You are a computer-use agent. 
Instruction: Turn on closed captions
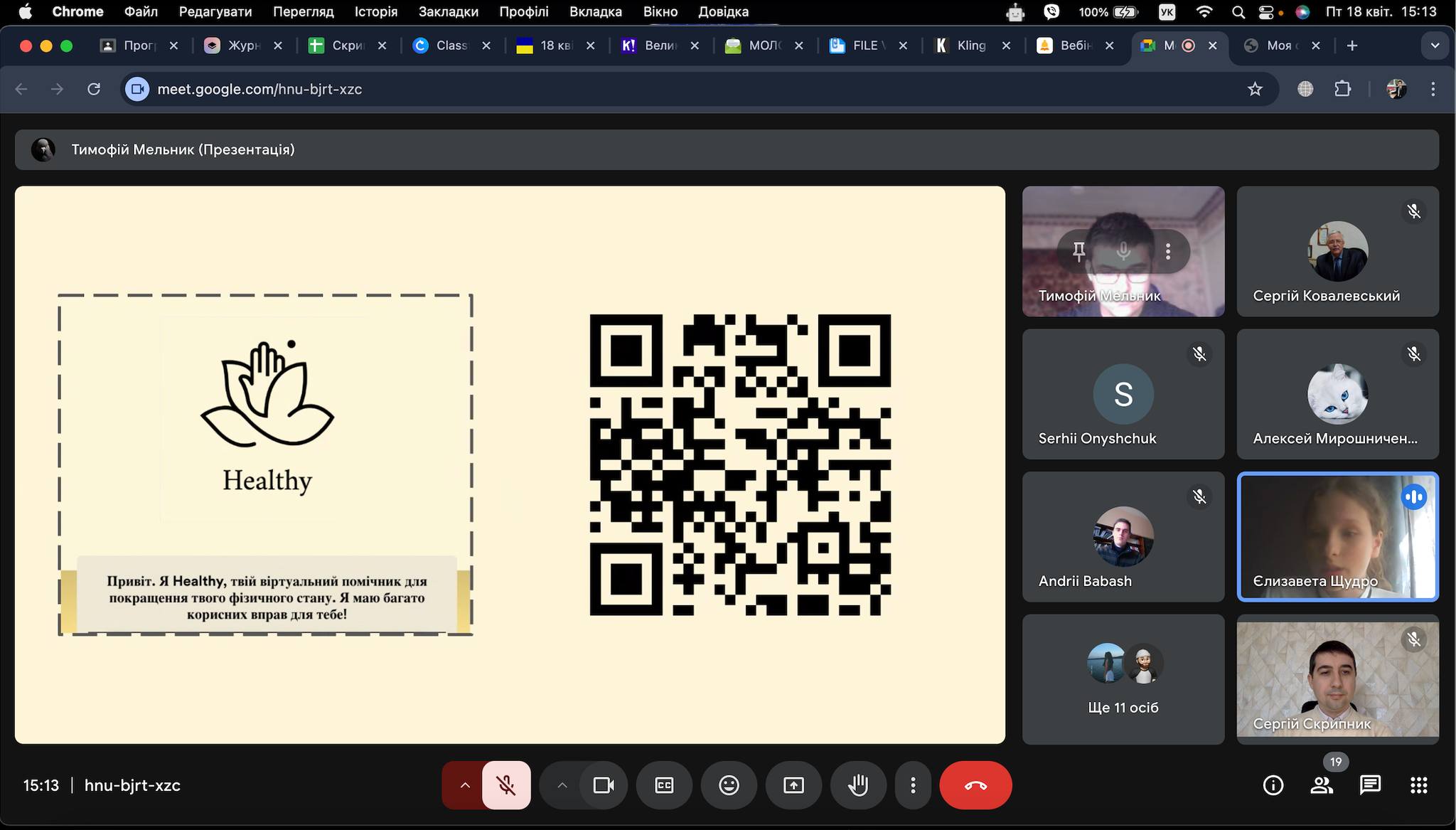[x=664, y=785]
